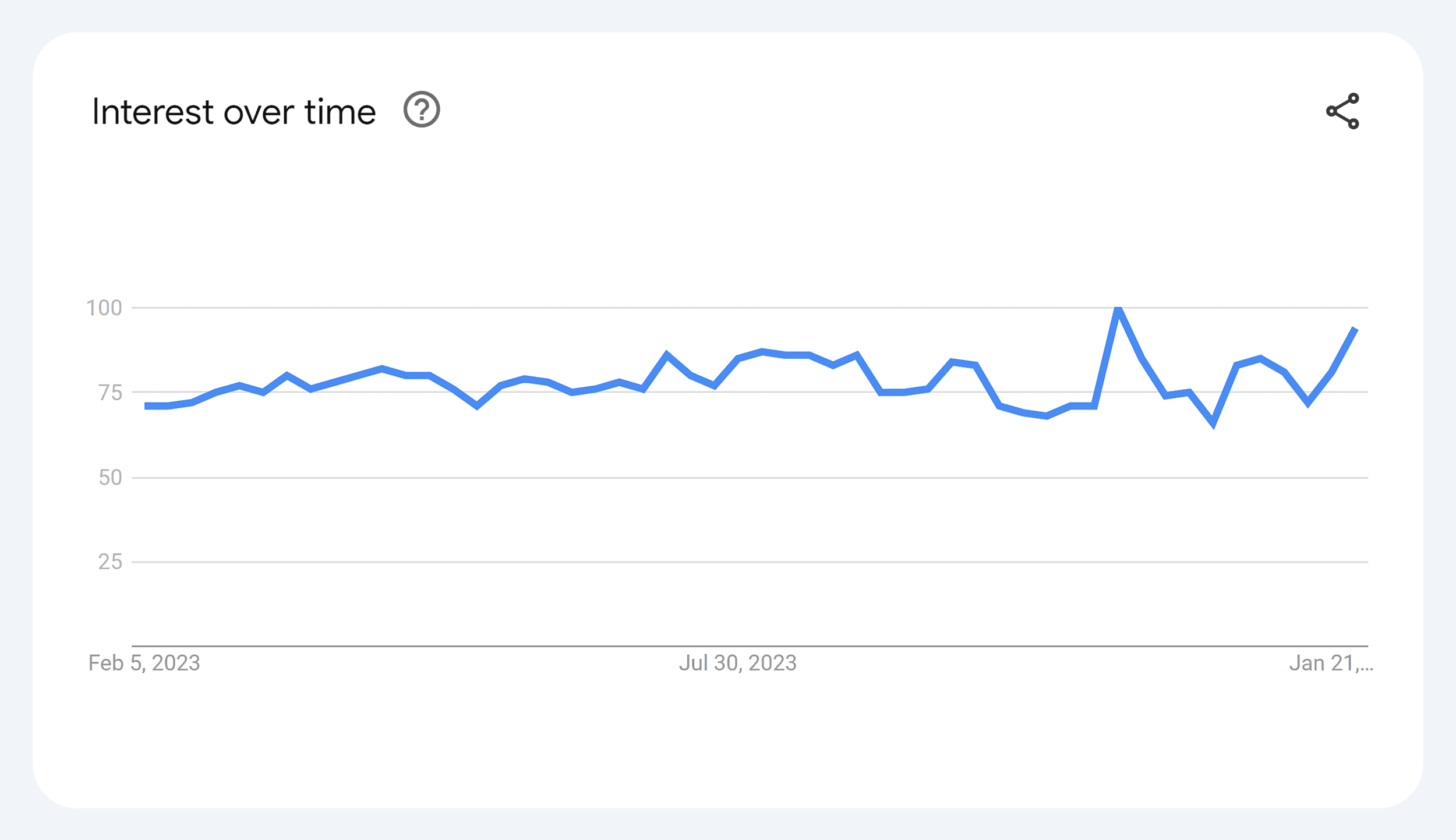Click the first data point near Feb 5, 2023
Viewport: 1456px width, 840px height.
click(x=146, y=405)
